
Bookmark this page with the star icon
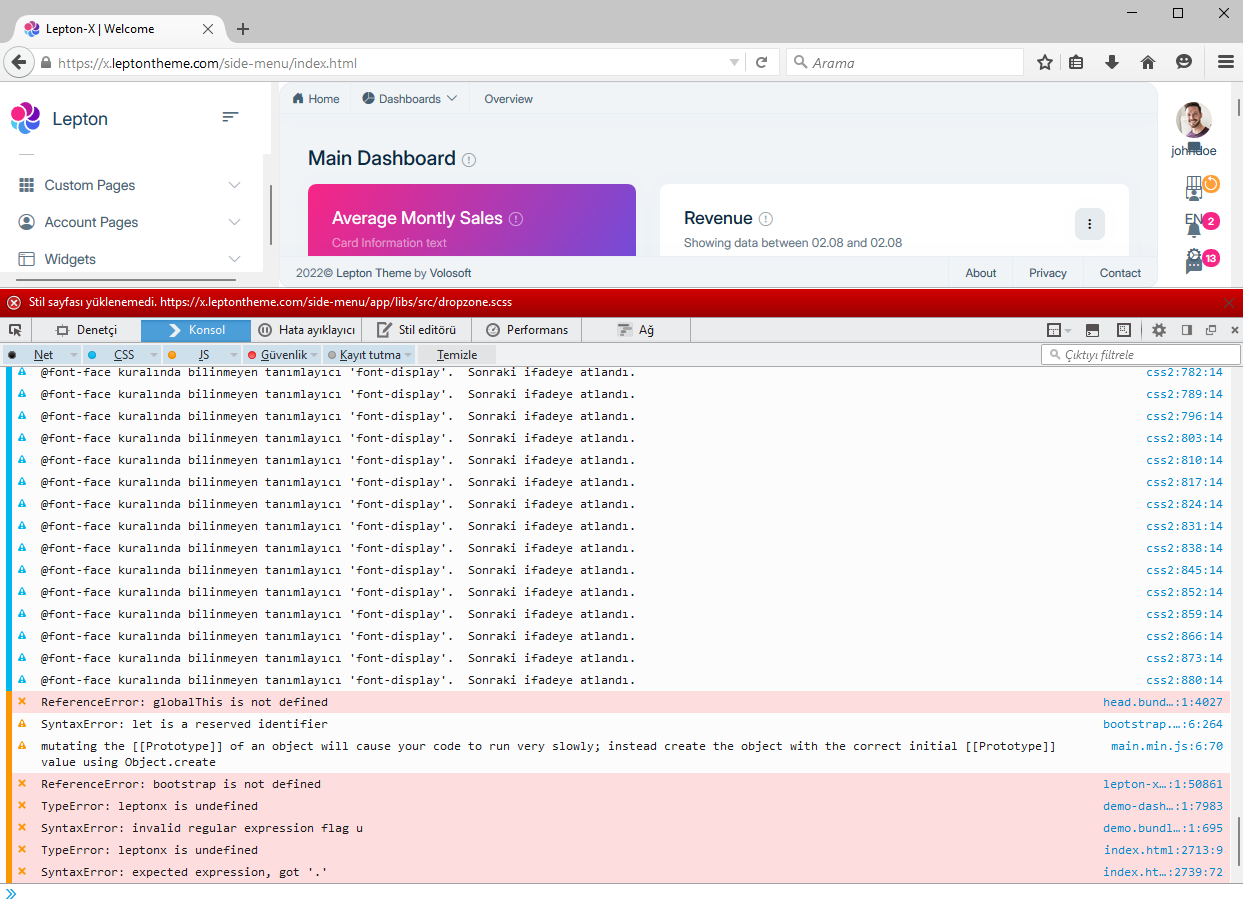[x=1045, y=62]
